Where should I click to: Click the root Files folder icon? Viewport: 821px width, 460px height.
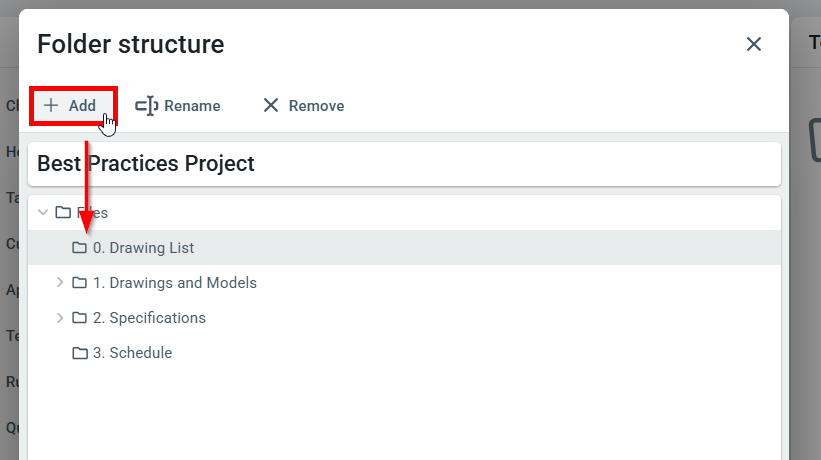click(x=63, y=213)
